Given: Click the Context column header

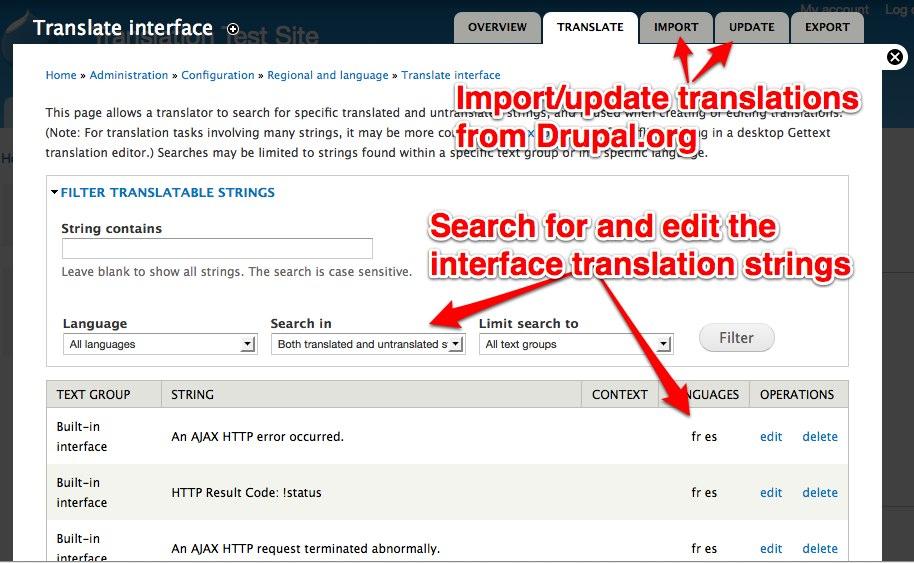Looking at the screenshot, I should click(620, 395).
